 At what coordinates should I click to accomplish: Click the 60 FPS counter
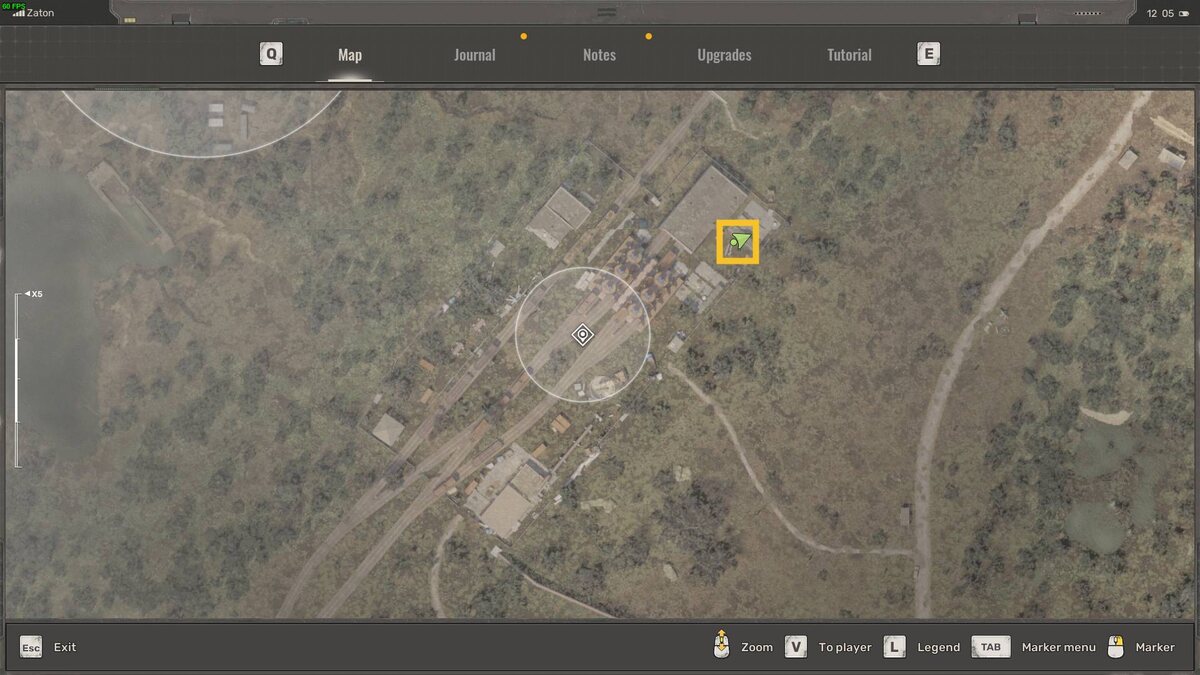click(x=13, y=5)
